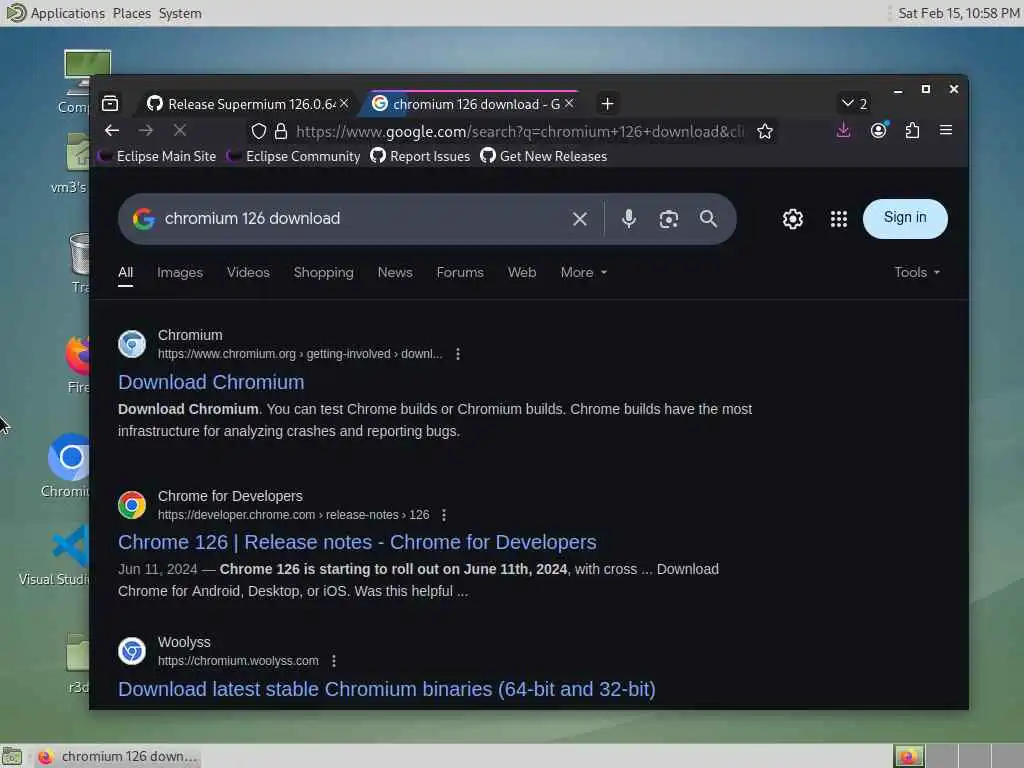Click the padlock site security icon
Viewport: 1024px width, 768px height.
click(281, 131)
